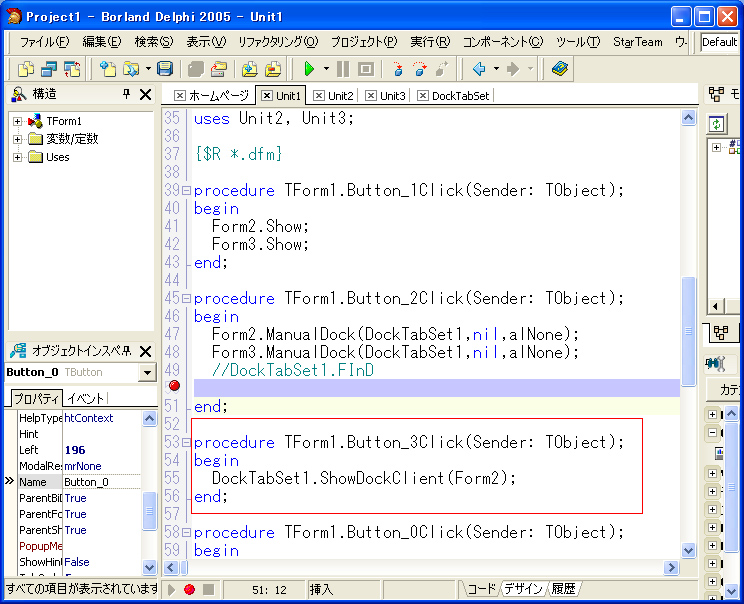Open the リファクタリング(O) menu
The height and width of the screenshot is (604, 744).
(x=278, y=42)
